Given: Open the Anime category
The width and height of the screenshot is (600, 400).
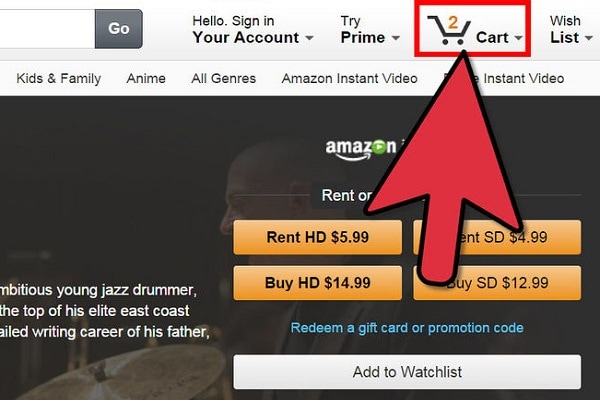Looking at the screenshot, I should tap(146, 78).
